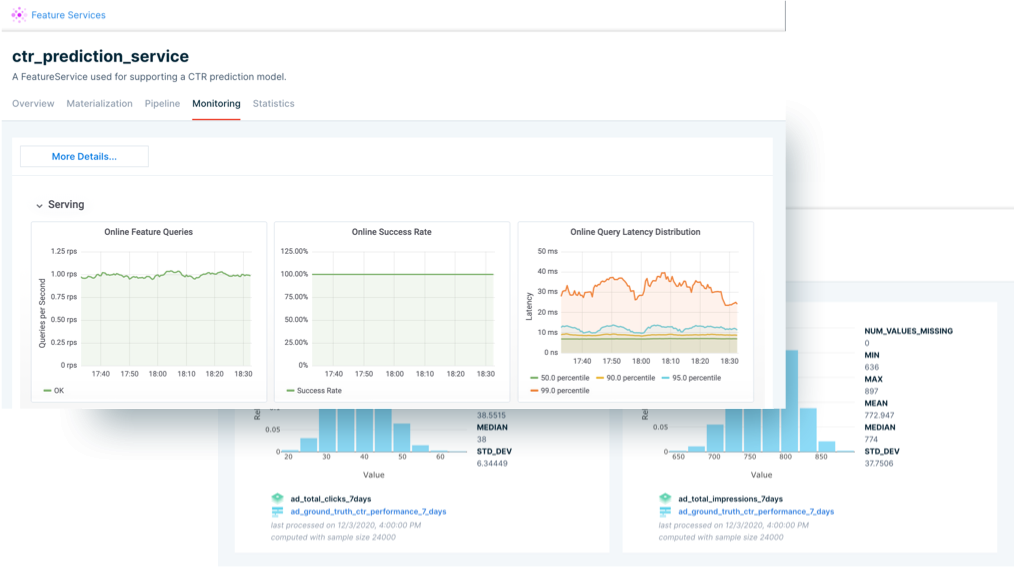This screenshot has width=1014, height=568.
Task: Toggle the Success Rate legend entry
Action: point(314,391)
